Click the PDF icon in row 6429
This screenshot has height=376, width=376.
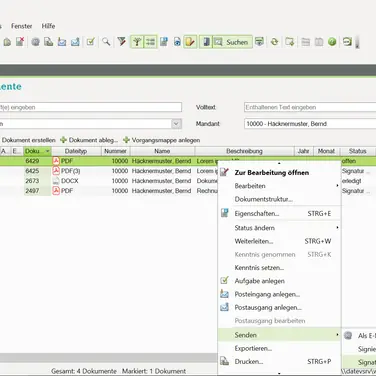[56, 161]
